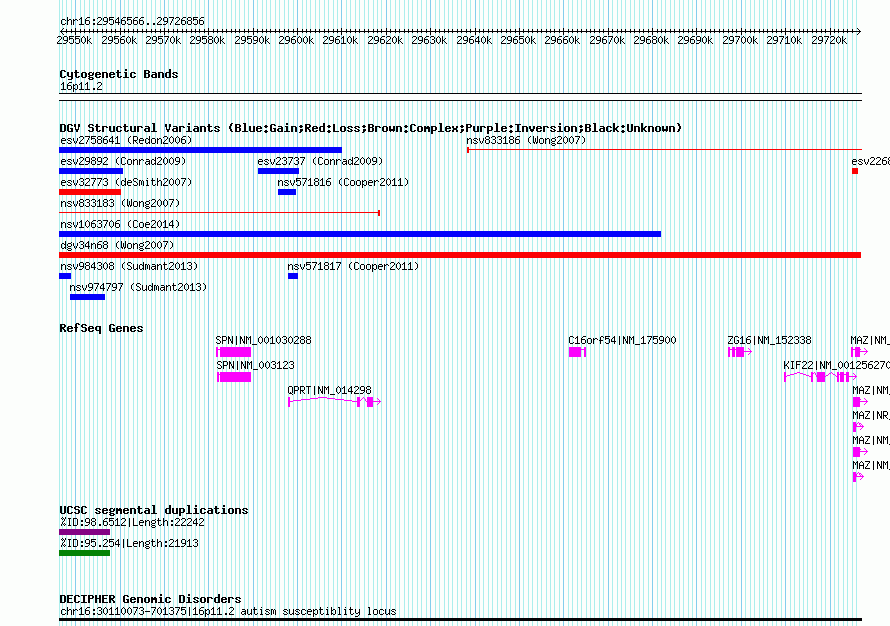Click the blue bar under esv23737
This screenshot has height=626, width=890.
pyautogui.click(x=278, y=171)
